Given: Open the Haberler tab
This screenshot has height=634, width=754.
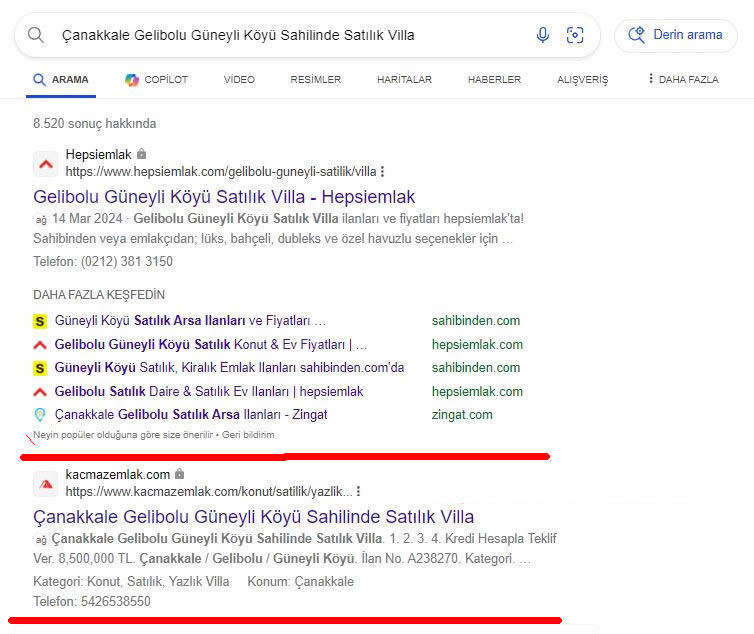Looking at the screenshot, I should [x=494, y=80].
